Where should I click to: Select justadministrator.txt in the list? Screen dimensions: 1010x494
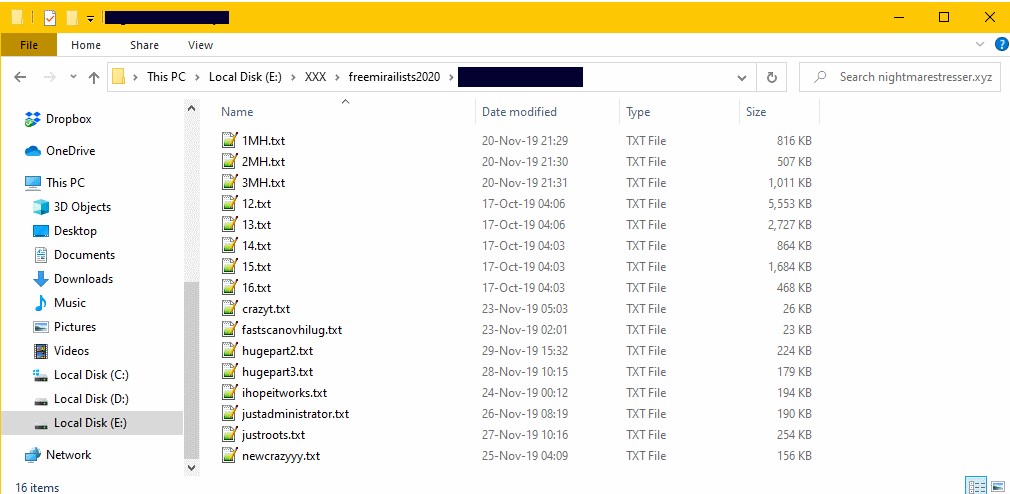pyautogui.click(x=296, y=414)
